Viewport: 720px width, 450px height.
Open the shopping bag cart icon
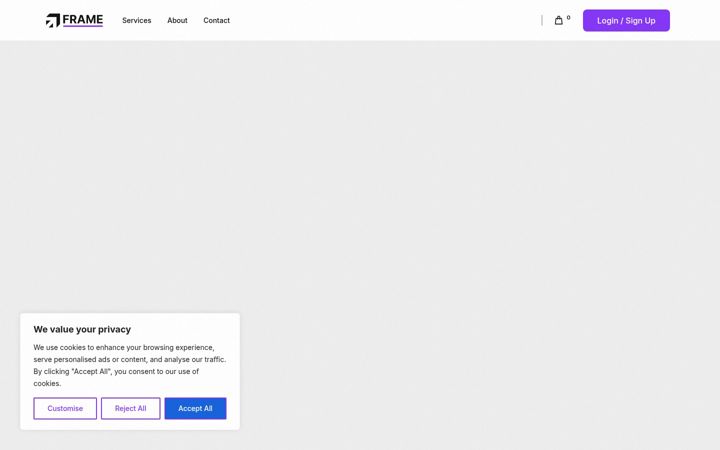[558, 20]
